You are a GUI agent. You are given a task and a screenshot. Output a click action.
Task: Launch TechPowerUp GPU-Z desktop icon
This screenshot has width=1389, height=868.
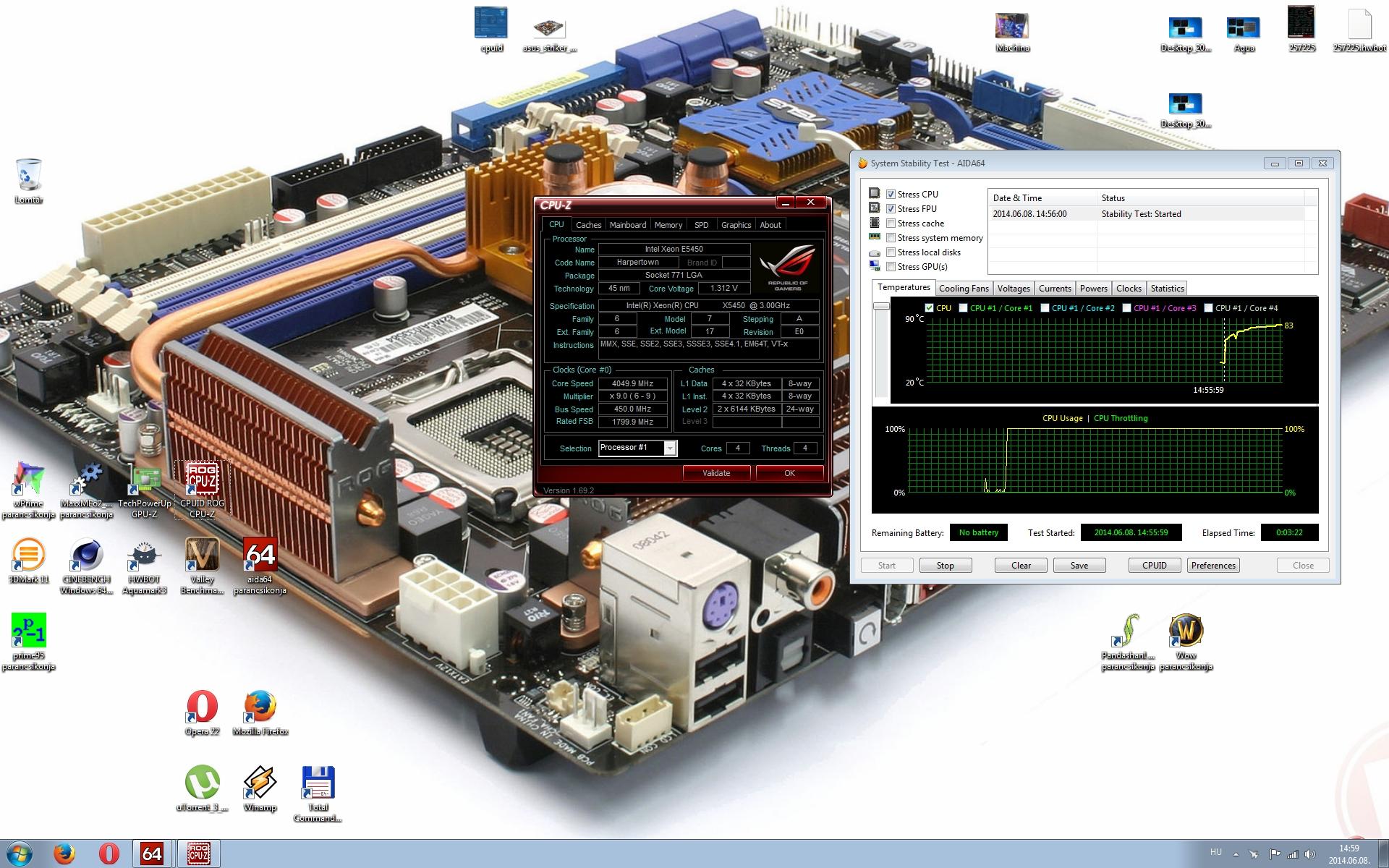[145, 490]
